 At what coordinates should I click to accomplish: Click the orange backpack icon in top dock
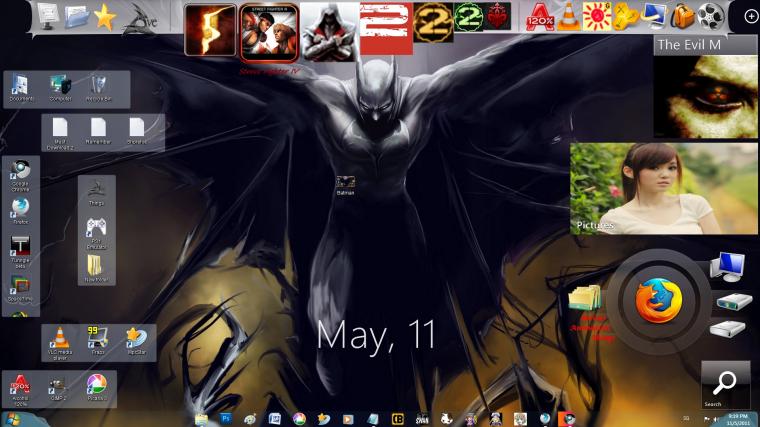pos(682,16)
